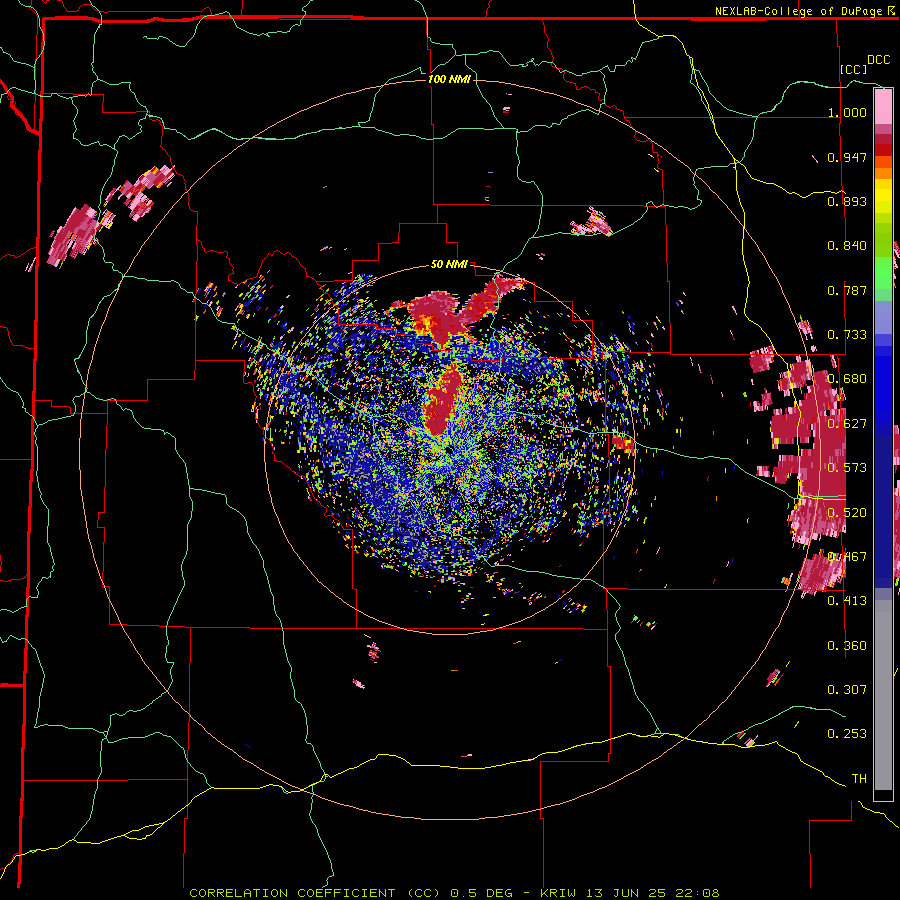Viewport: 900px width, 900px height.
Task: Select the 0.680 scale value
Action: [x=847, y=379]
